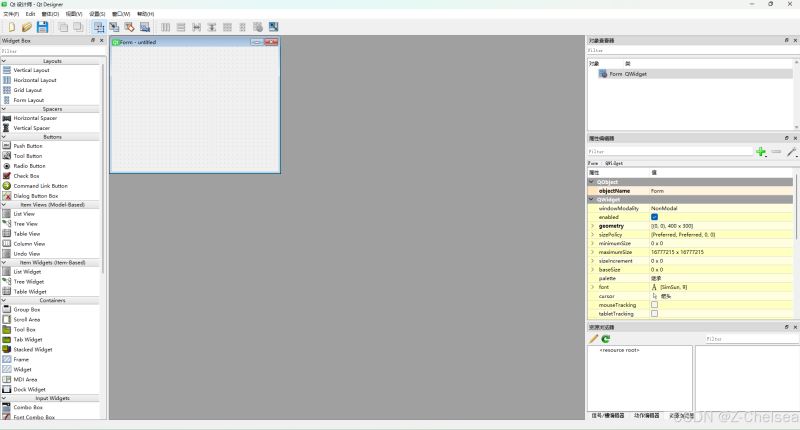This screenshot has height=430, width=800.
Task: Open the Settings (S) menu
Action: point(97,14)
